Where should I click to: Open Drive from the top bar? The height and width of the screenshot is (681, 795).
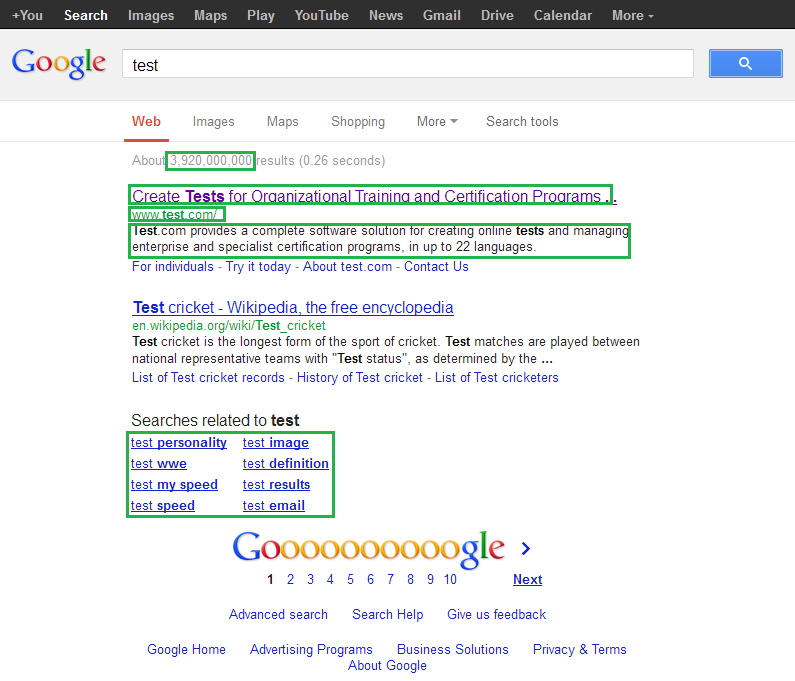pos(497,16)
